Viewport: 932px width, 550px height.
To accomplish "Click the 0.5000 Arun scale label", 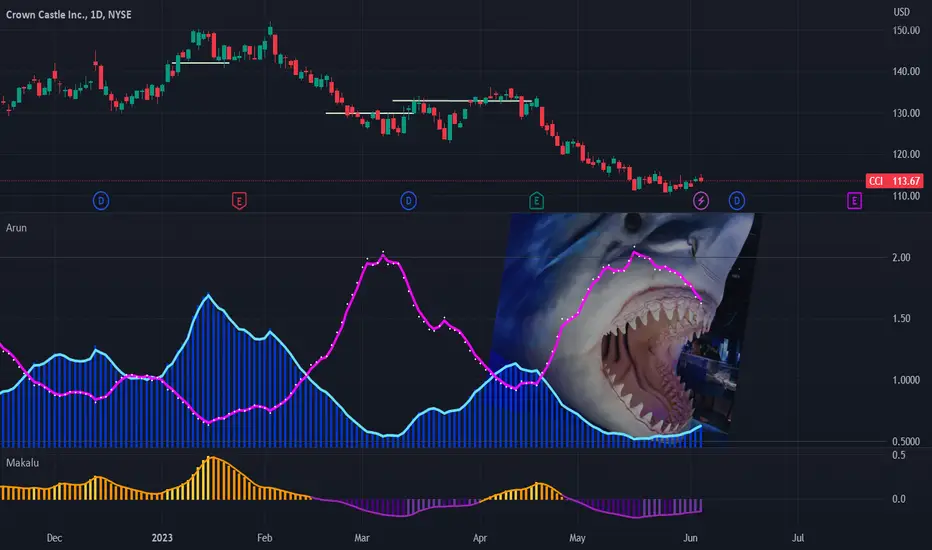I will point(906,441).
